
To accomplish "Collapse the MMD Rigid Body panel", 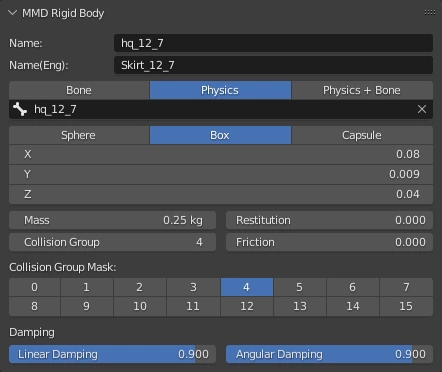I will click(x=13, y=13).
